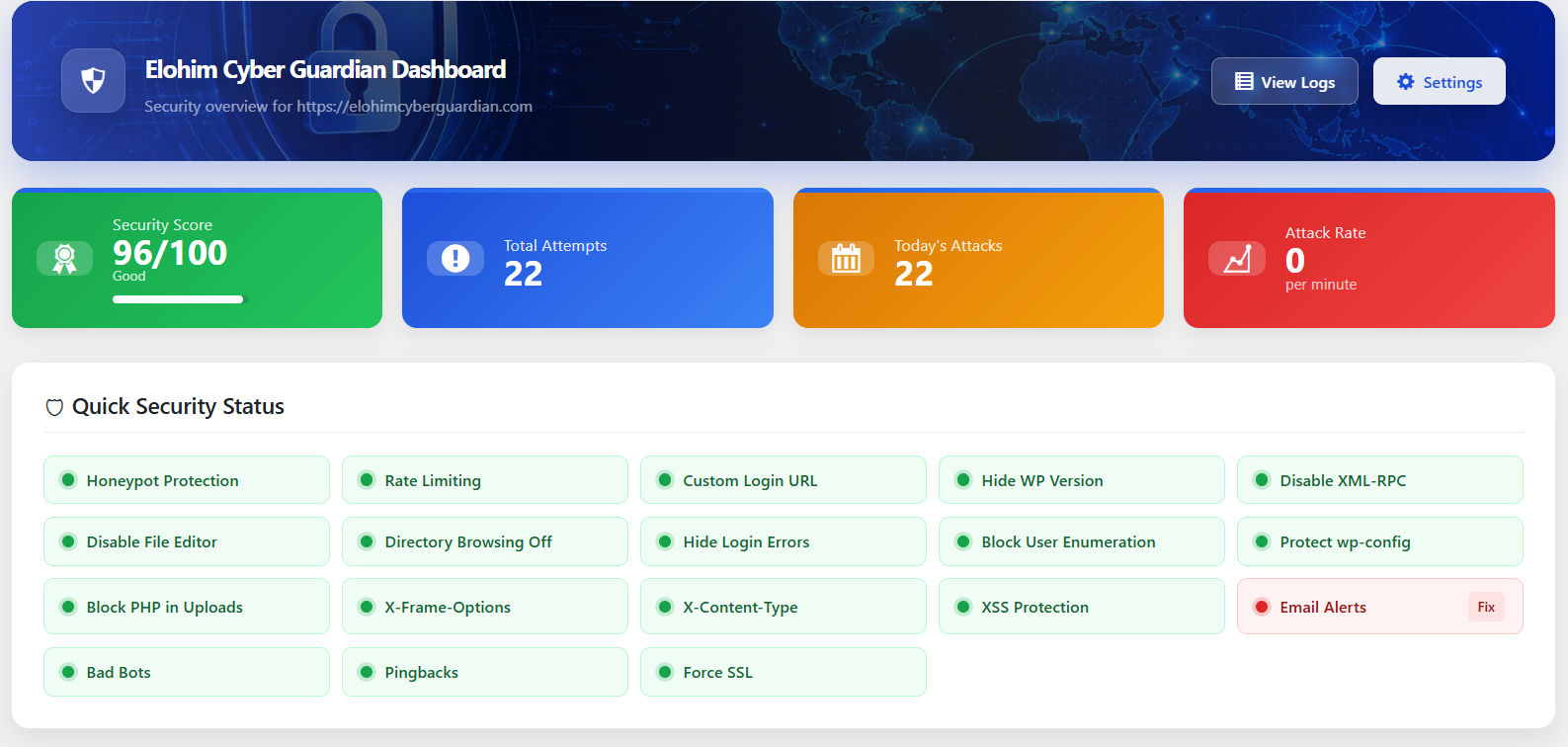Select the Rate Limiting status item

point(485,480)
